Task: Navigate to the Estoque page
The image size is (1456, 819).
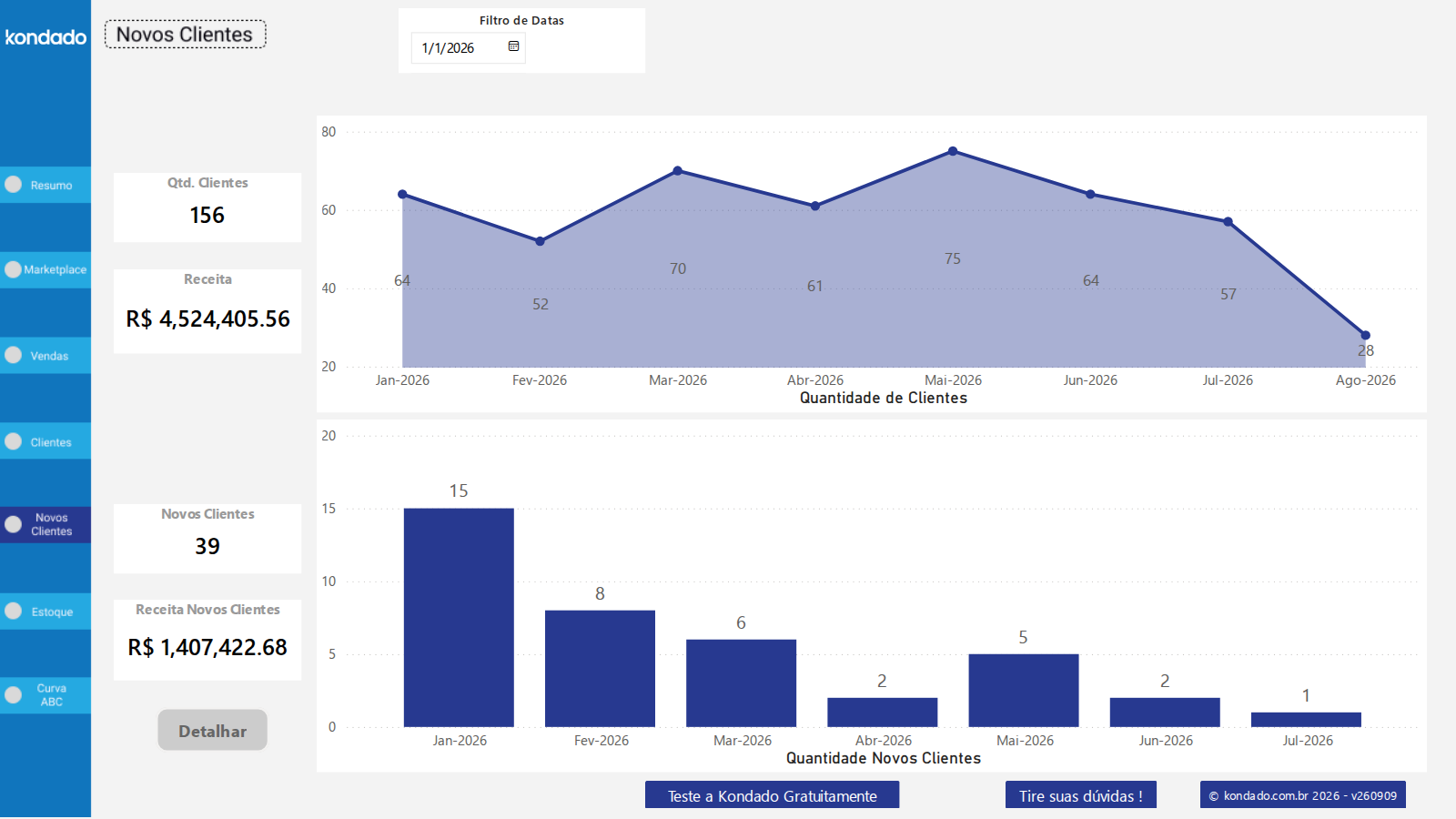Action: coord(45,612)
